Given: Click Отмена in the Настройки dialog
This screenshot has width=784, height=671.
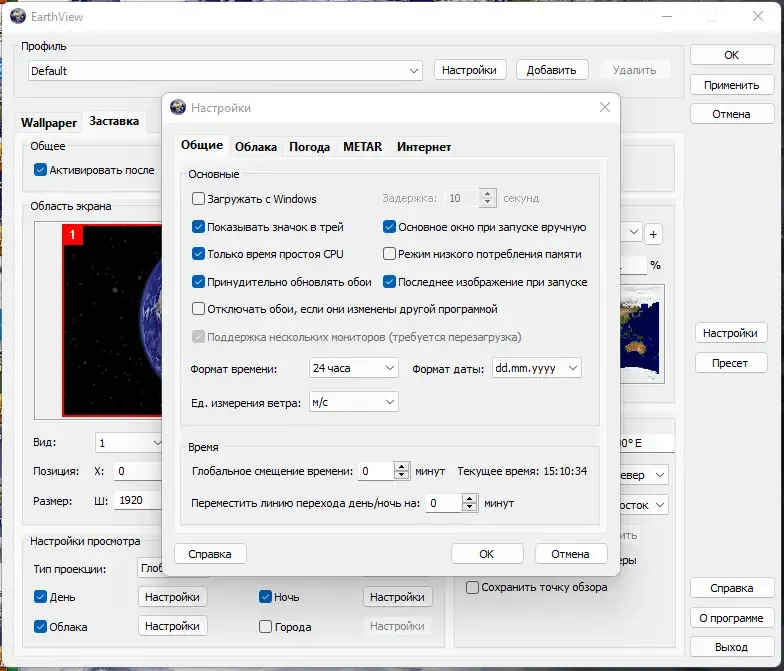Looking at the screenshot, I should coord(570,554).
